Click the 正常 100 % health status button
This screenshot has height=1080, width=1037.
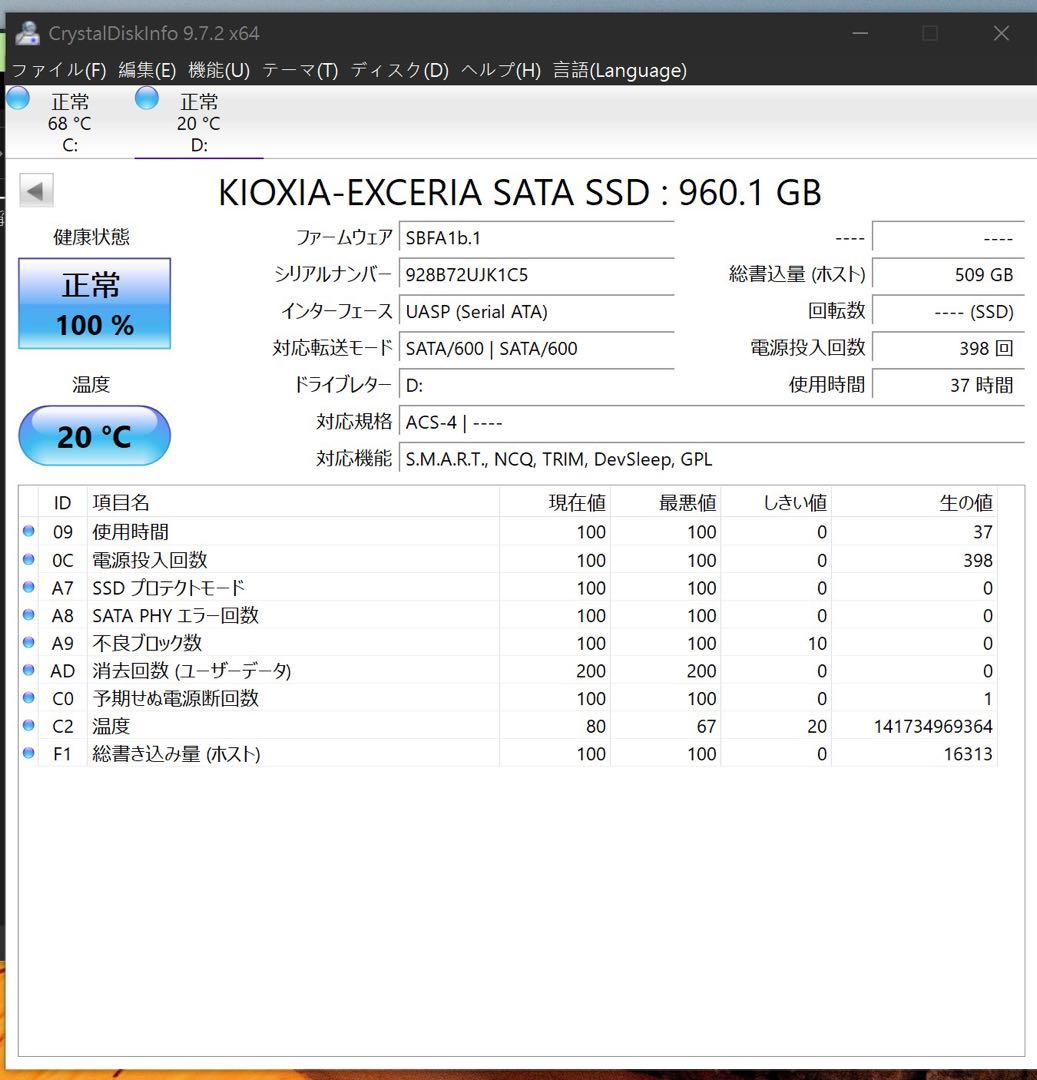point(94,304)
